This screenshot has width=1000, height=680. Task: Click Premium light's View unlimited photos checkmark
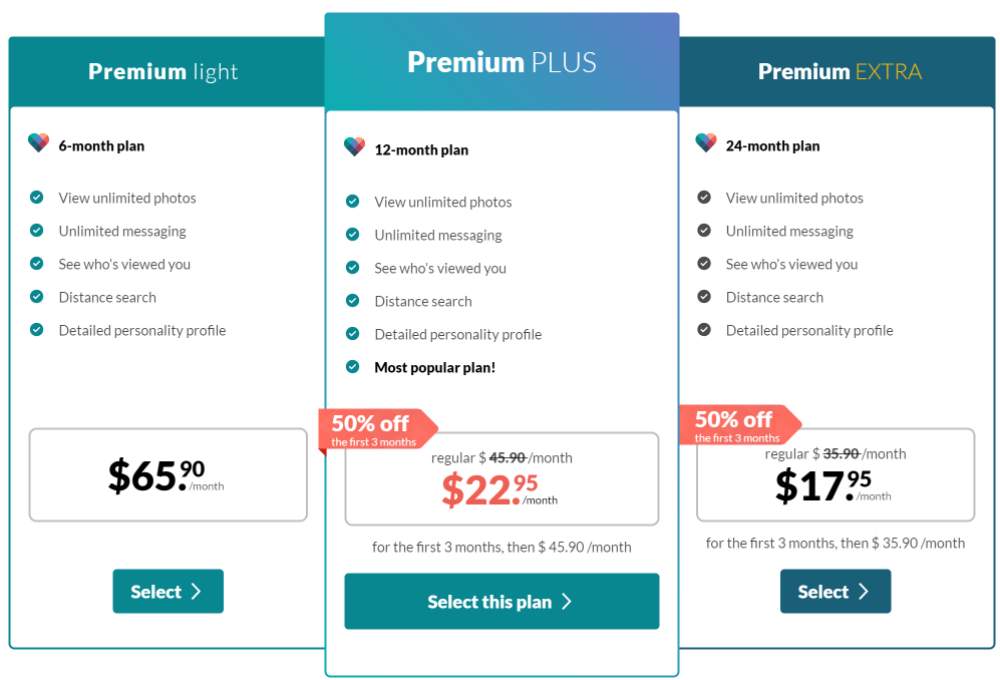(x=36, y=197)
